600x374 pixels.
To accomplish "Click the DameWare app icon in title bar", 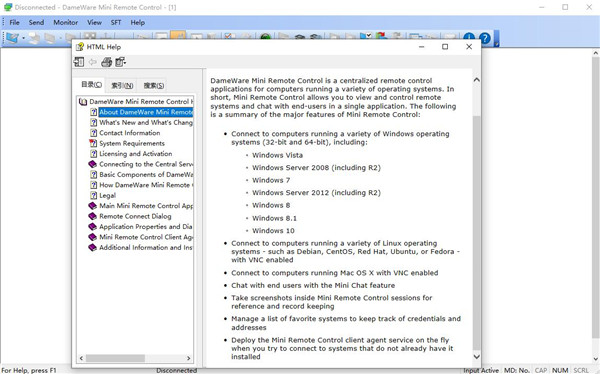I will coord(7,7).
